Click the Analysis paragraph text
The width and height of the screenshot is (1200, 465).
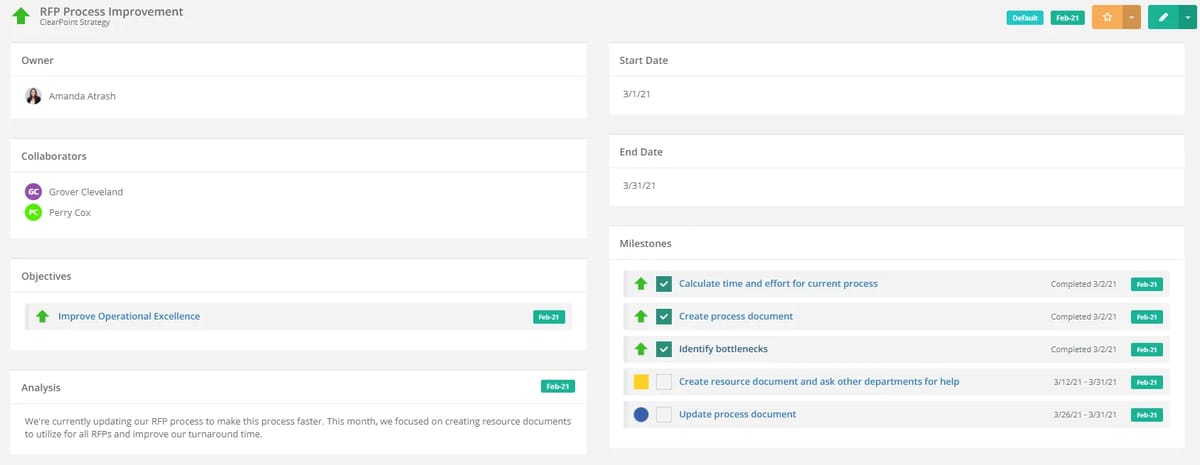coord(298,428)
